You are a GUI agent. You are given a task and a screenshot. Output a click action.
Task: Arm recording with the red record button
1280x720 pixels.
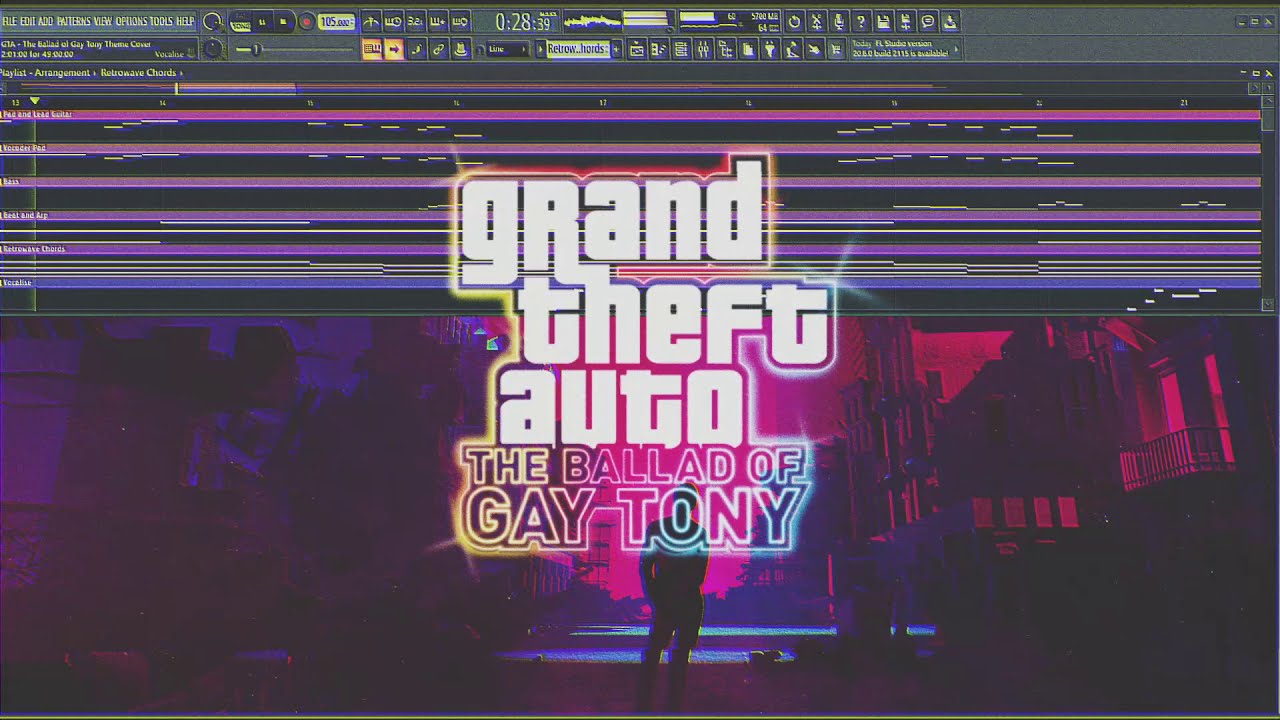pos(307,22)
